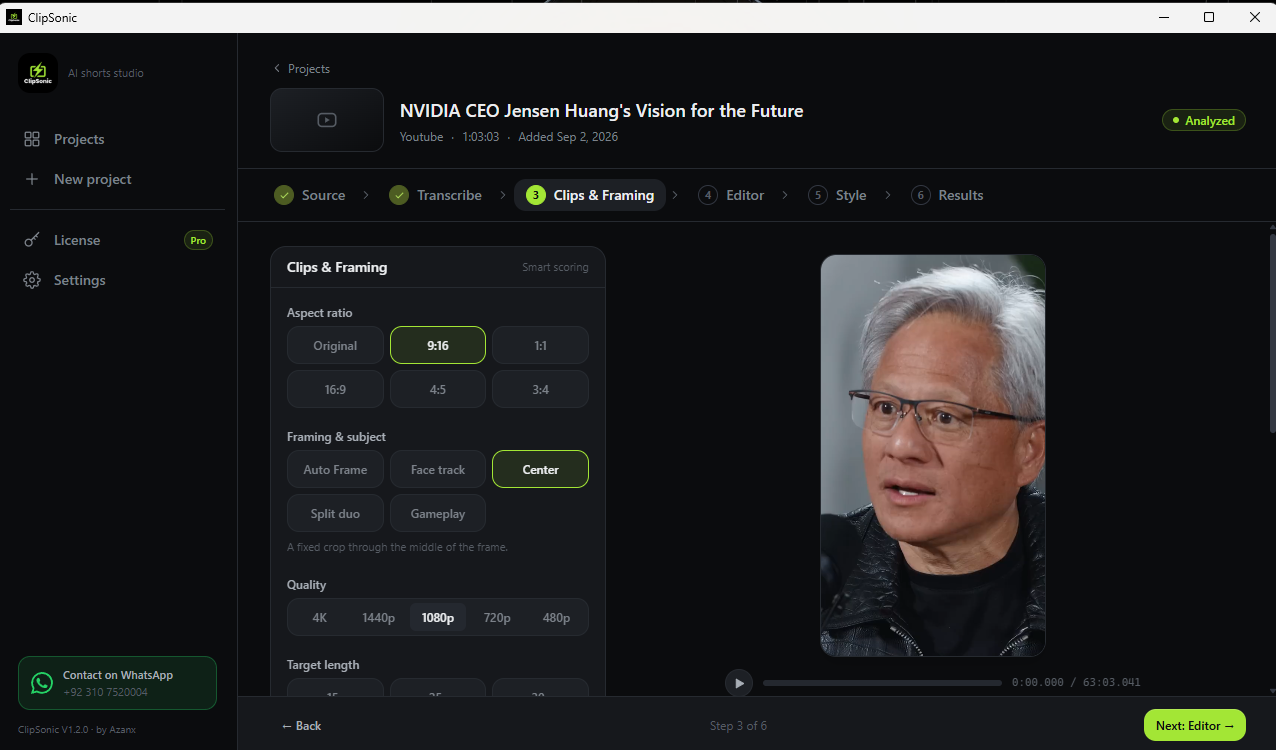Open the Clips & Framing step tab
This screenshot has height=750, width=1276.
590,195
